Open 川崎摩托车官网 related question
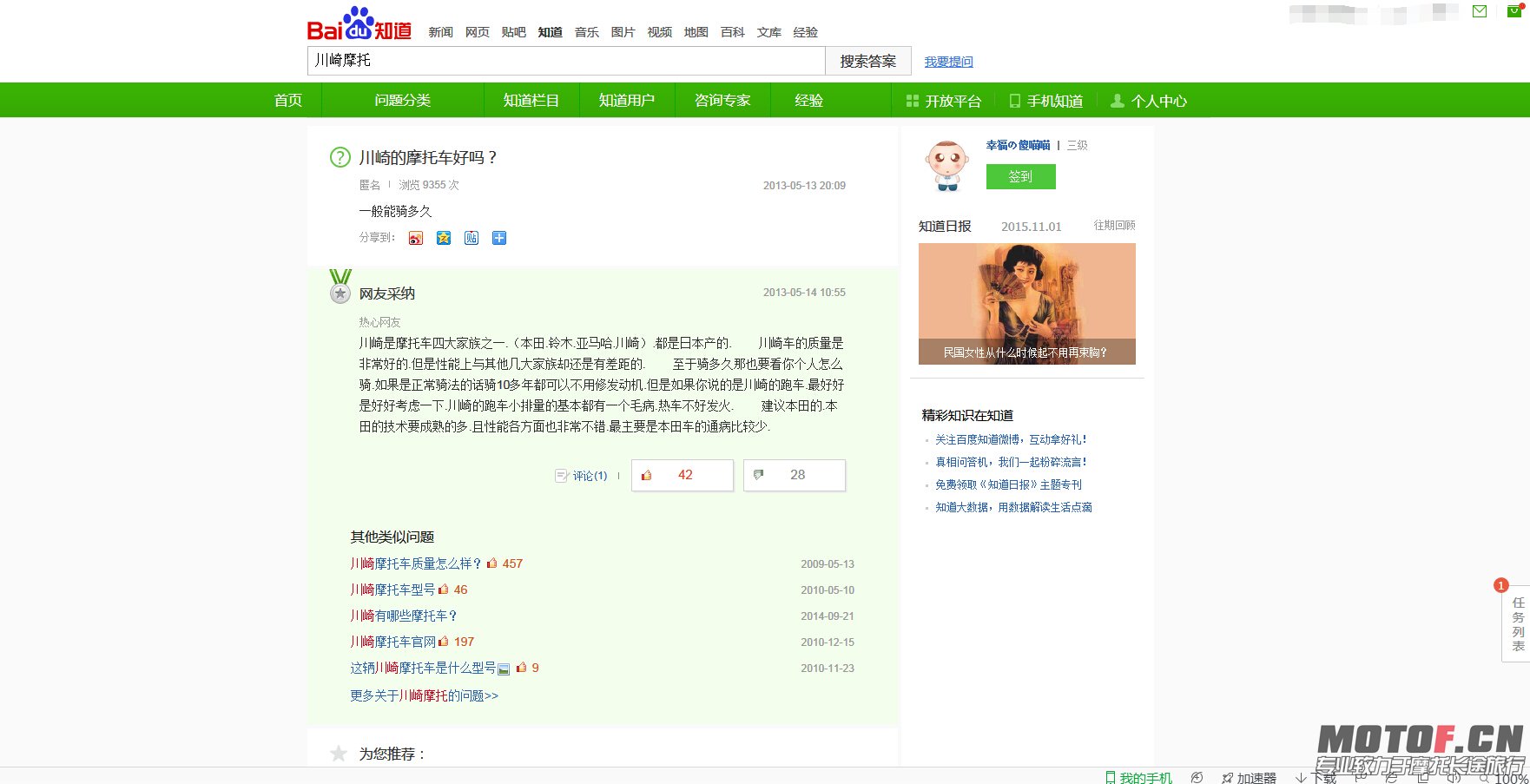1530x784 pixels. [392, 642]
